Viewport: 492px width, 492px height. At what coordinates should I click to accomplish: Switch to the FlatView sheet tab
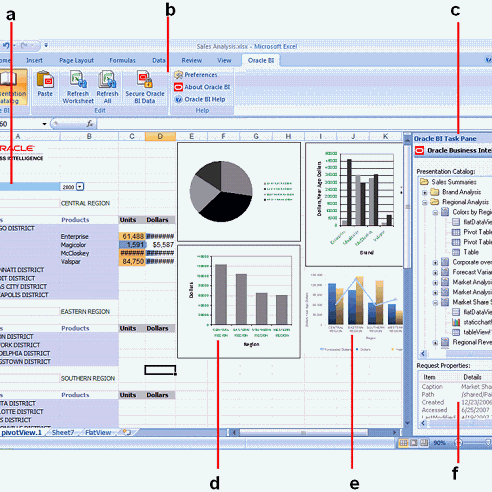pyautogui.click(x=98, y=433)
